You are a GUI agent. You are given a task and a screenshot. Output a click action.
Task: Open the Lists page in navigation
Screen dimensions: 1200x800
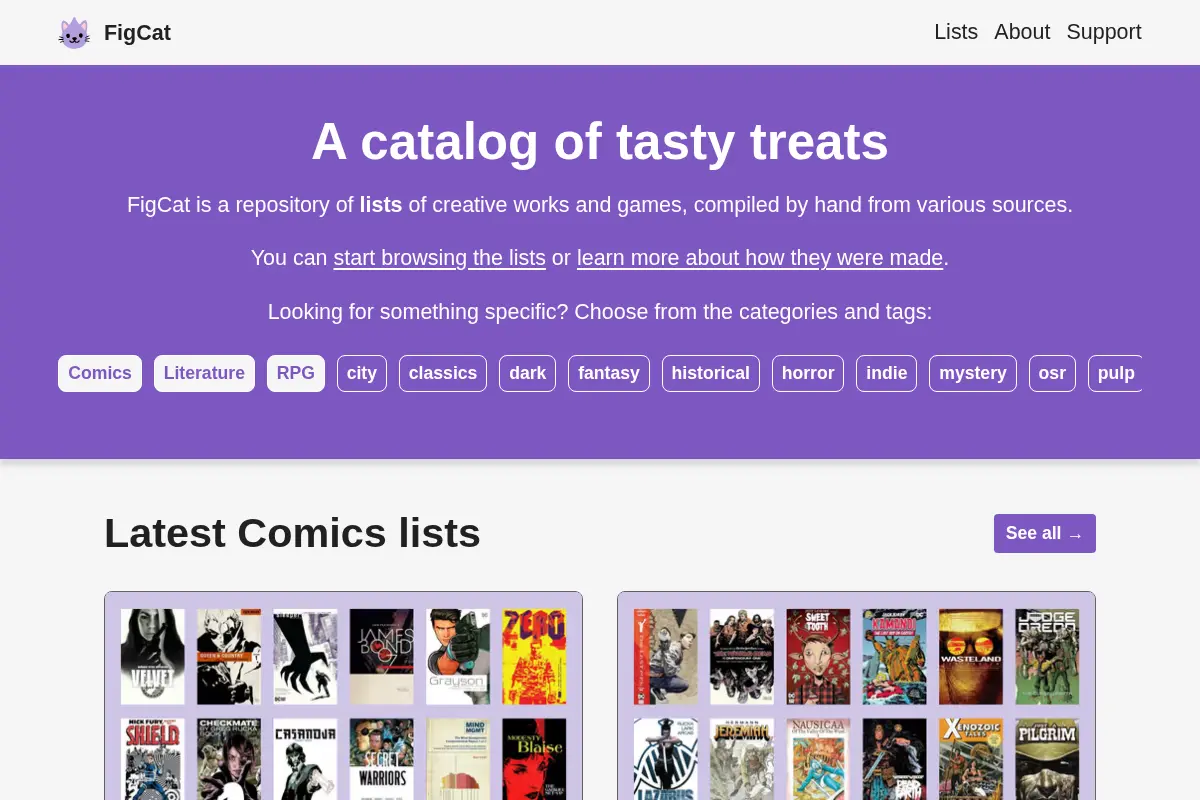[956, 32]
